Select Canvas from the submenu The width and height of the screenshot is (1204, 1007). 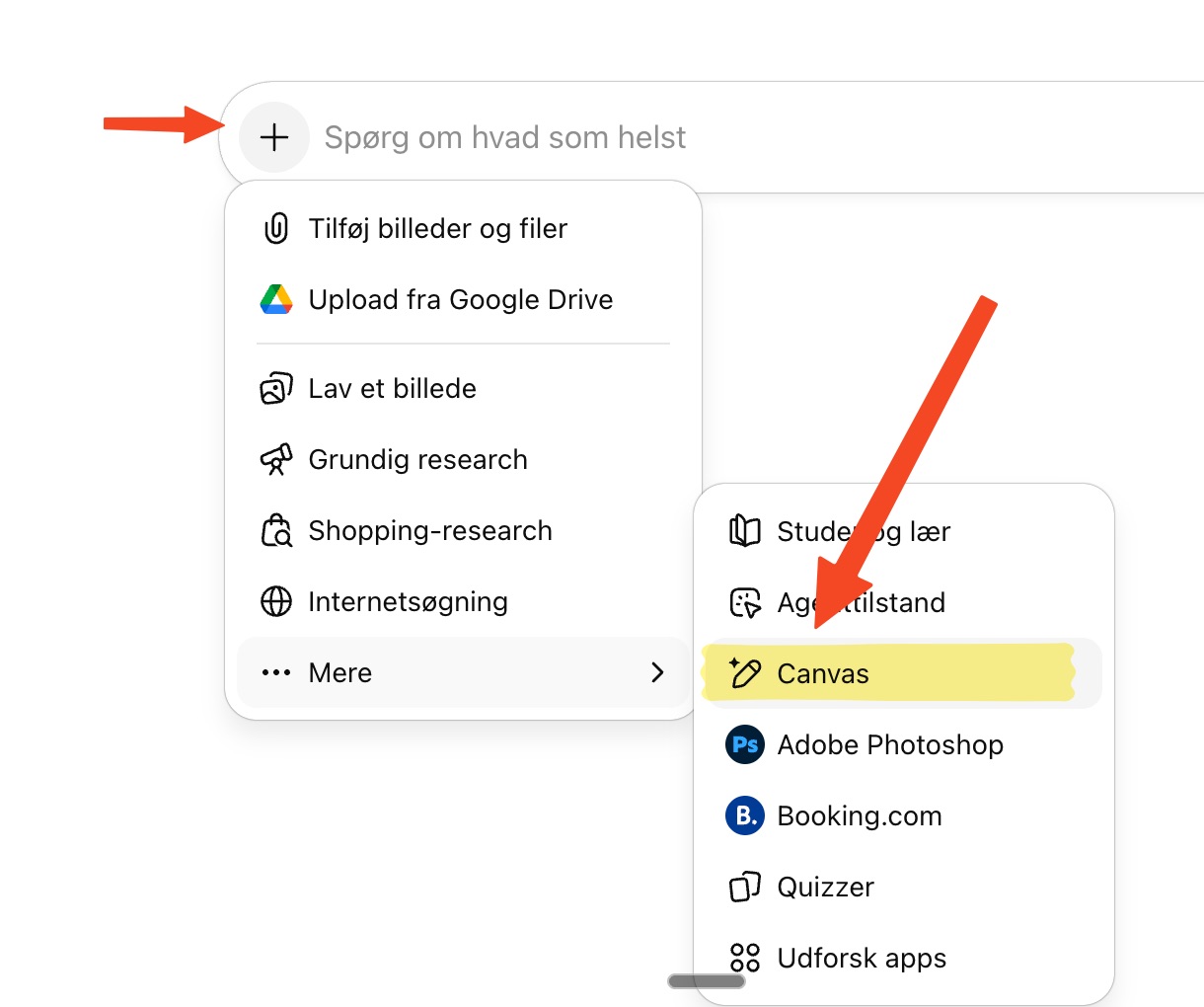tap(823, 673)
